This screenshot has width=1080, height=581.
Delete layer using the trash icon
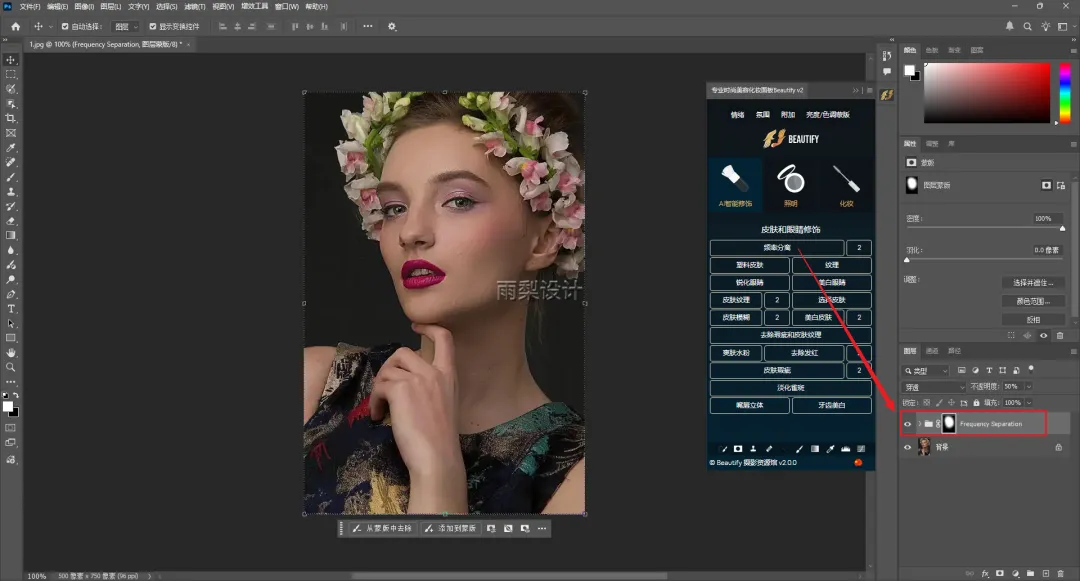[1060, 573]
